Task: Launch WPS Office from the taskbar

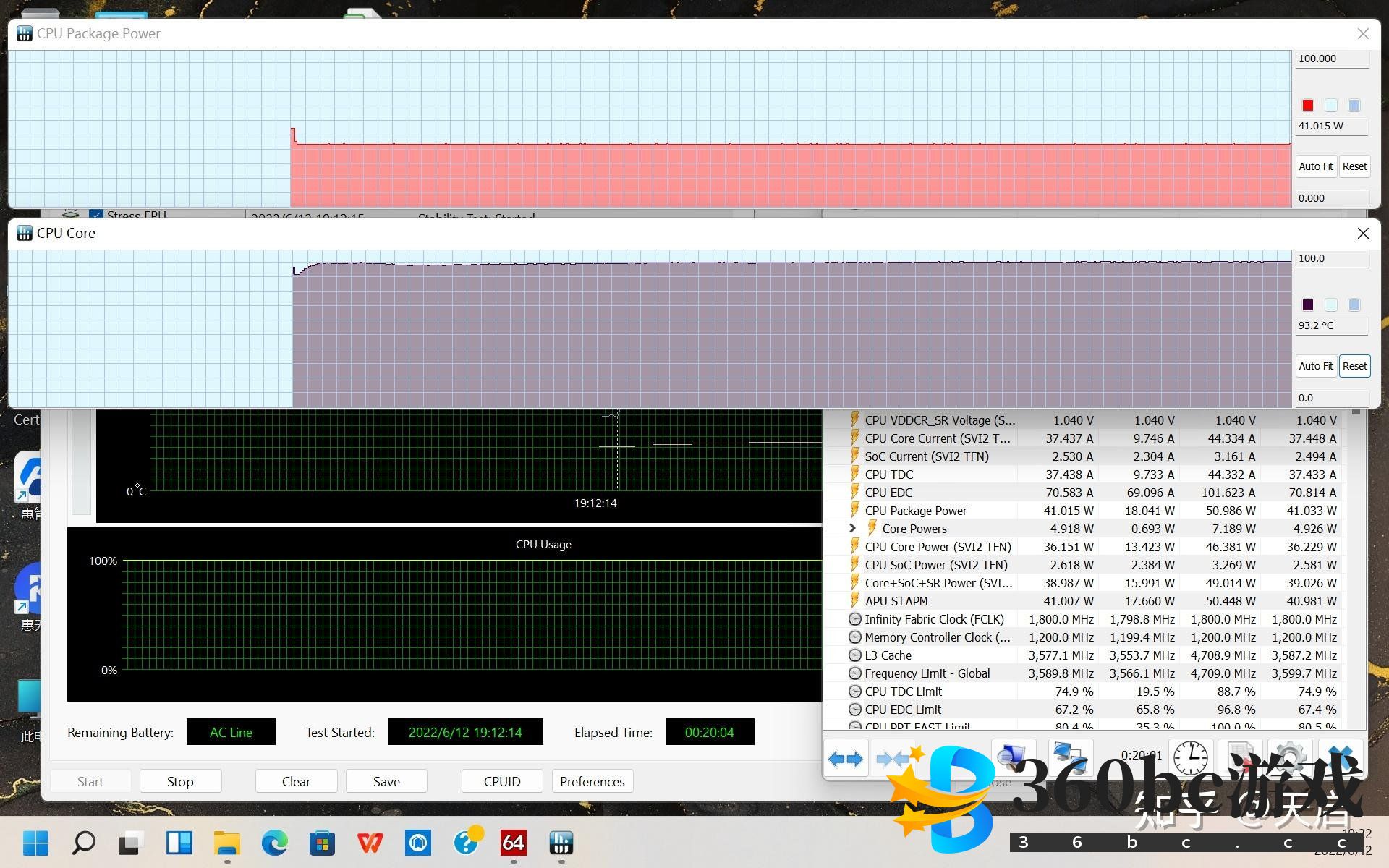Action: click(370, 843)
